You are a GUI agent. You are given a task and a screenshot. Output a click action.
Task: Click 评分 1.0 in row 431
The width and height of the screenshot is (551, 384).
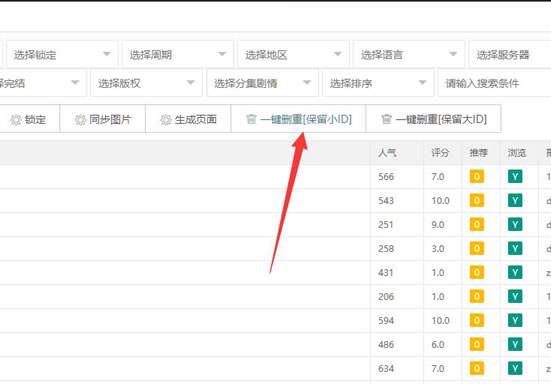[x=438, y=273]
